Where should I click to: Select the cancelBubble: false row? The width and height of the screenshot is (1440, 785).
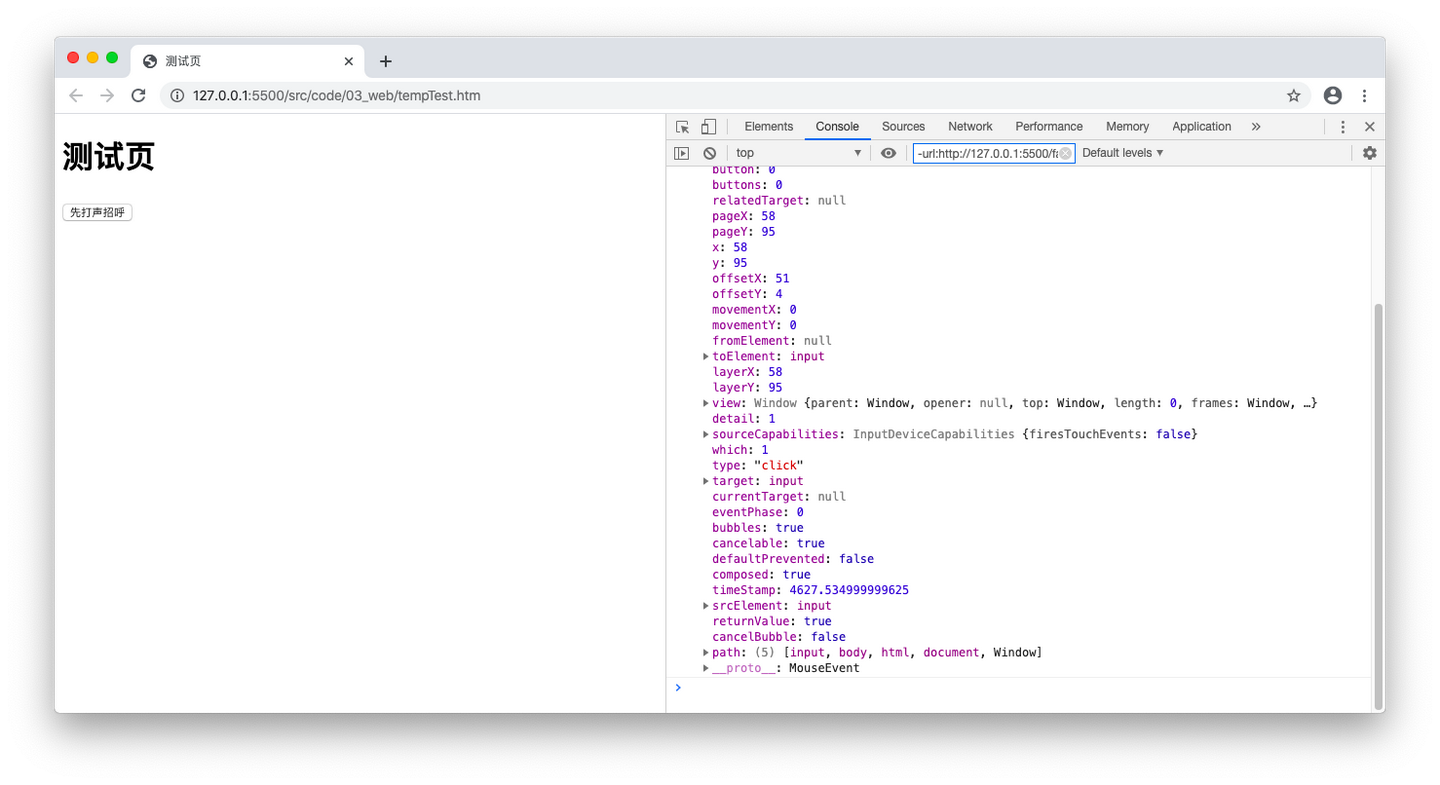779,637
